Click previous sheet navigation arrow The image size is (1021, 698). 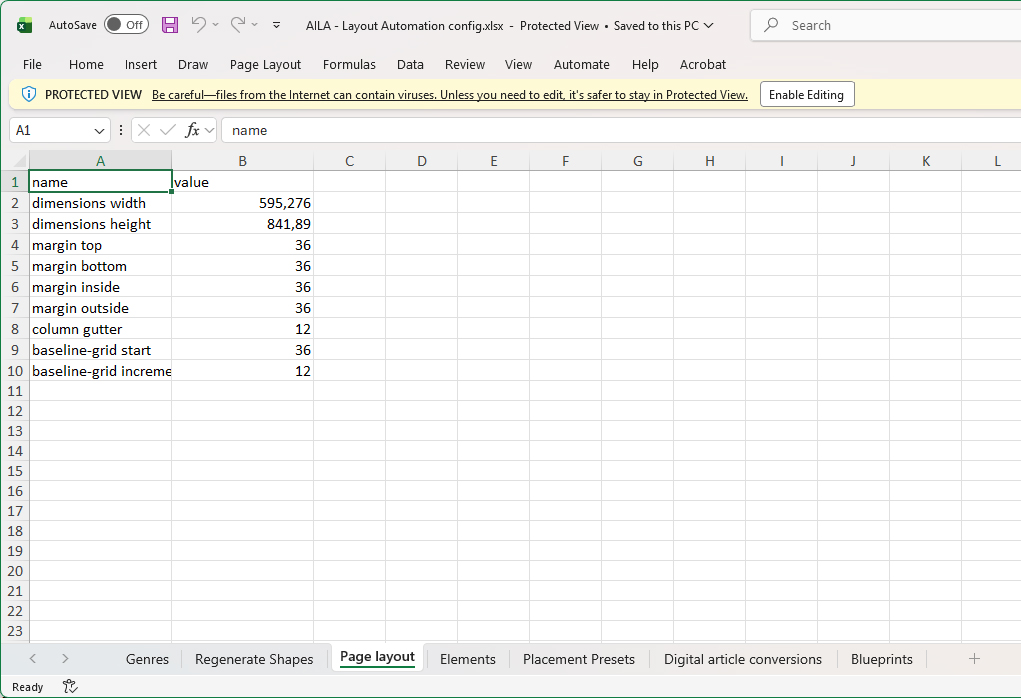point(33,659)
